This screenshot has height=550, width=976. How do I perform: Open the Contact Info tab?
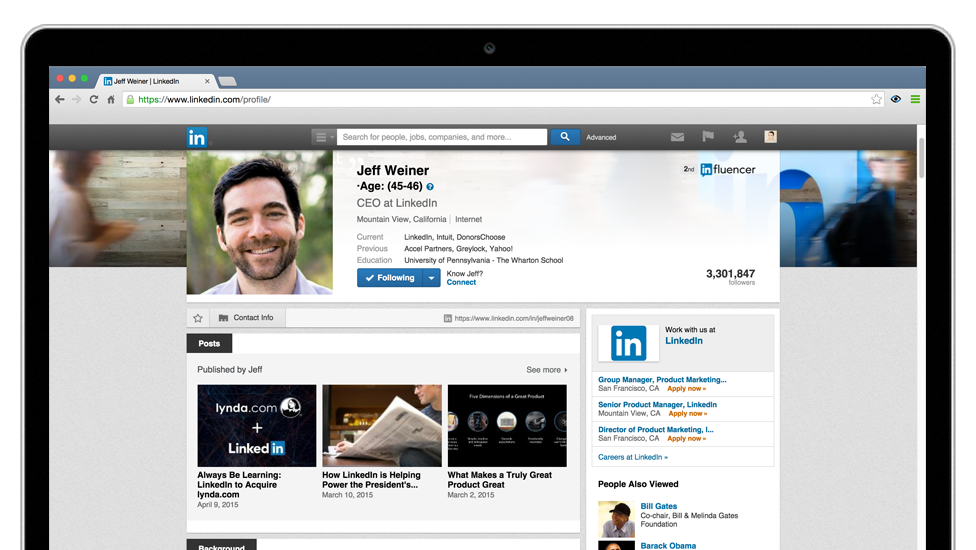[x=247, y=318]
